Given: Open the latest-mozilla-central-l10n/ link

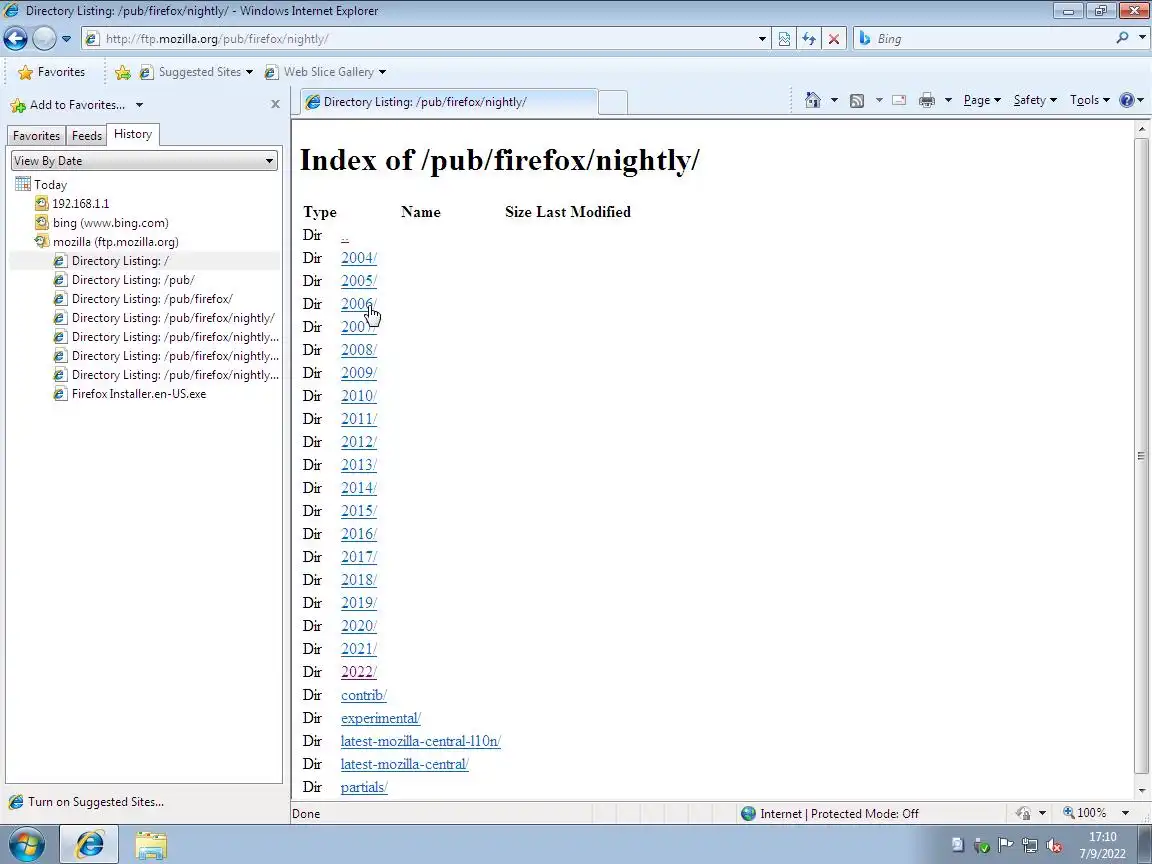Looking at the screenshot, I should pos(420,741).
